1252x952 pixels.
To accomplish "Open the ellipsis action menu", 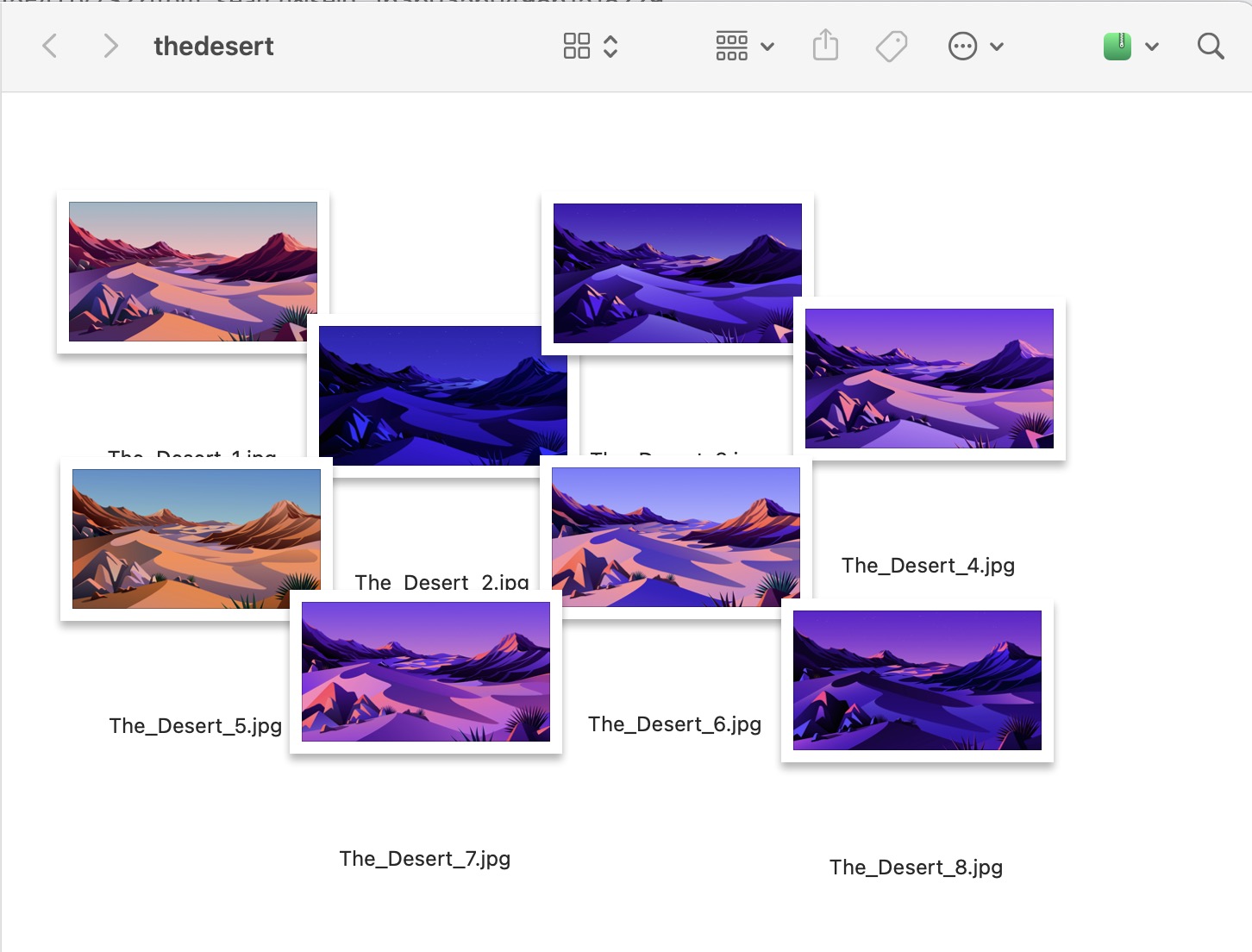I will pyautogui.click(x=962, y=46).
